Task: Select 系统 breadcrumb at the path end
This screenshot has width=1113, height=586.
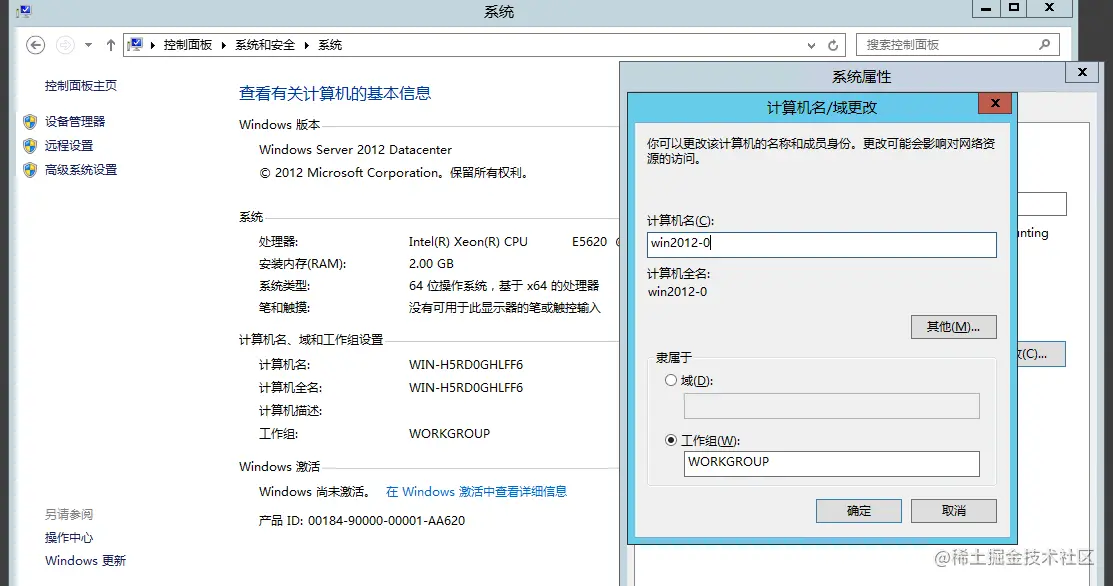Action: [x=330, y=45]
